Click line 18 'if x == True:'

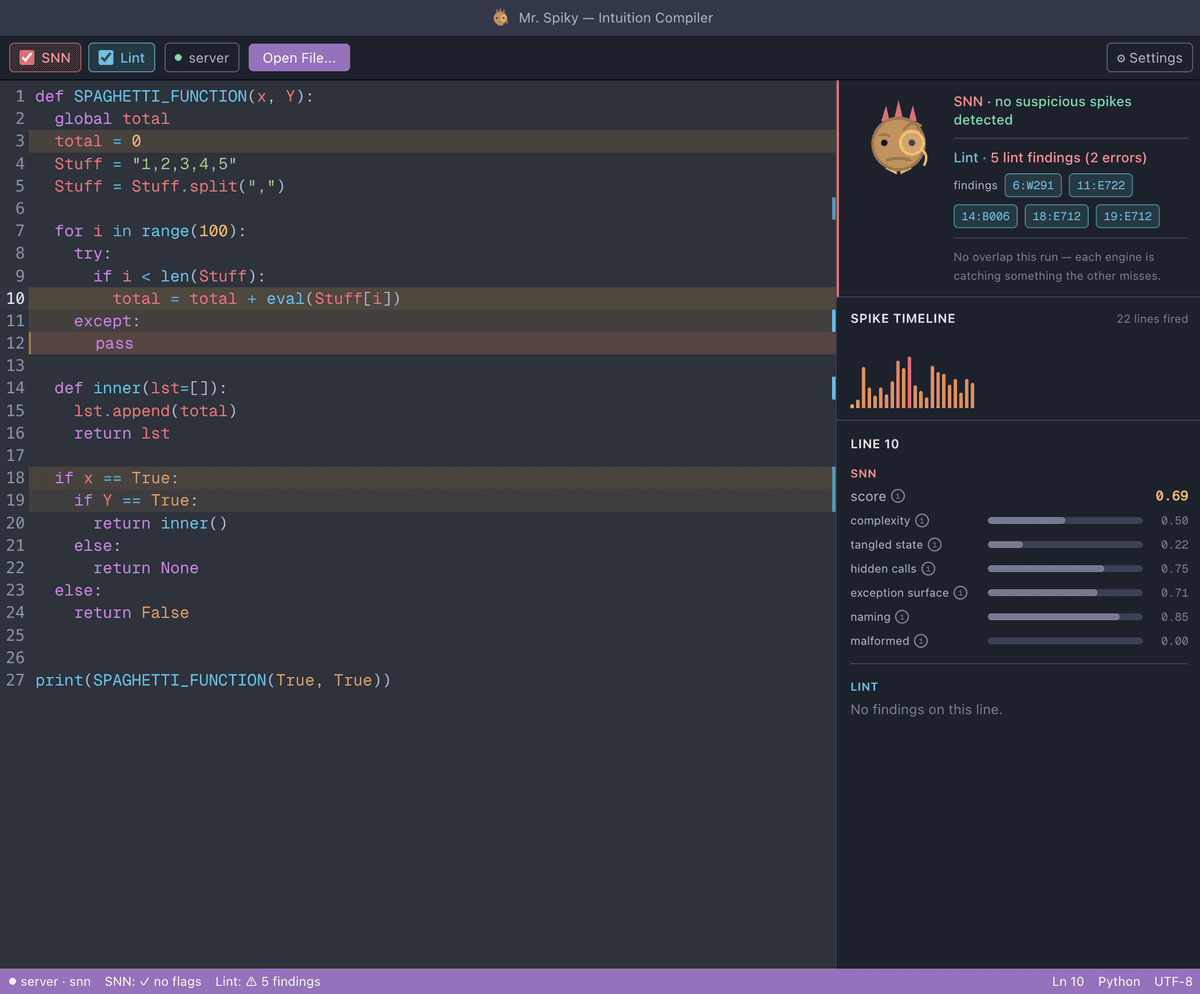(432, 478)
